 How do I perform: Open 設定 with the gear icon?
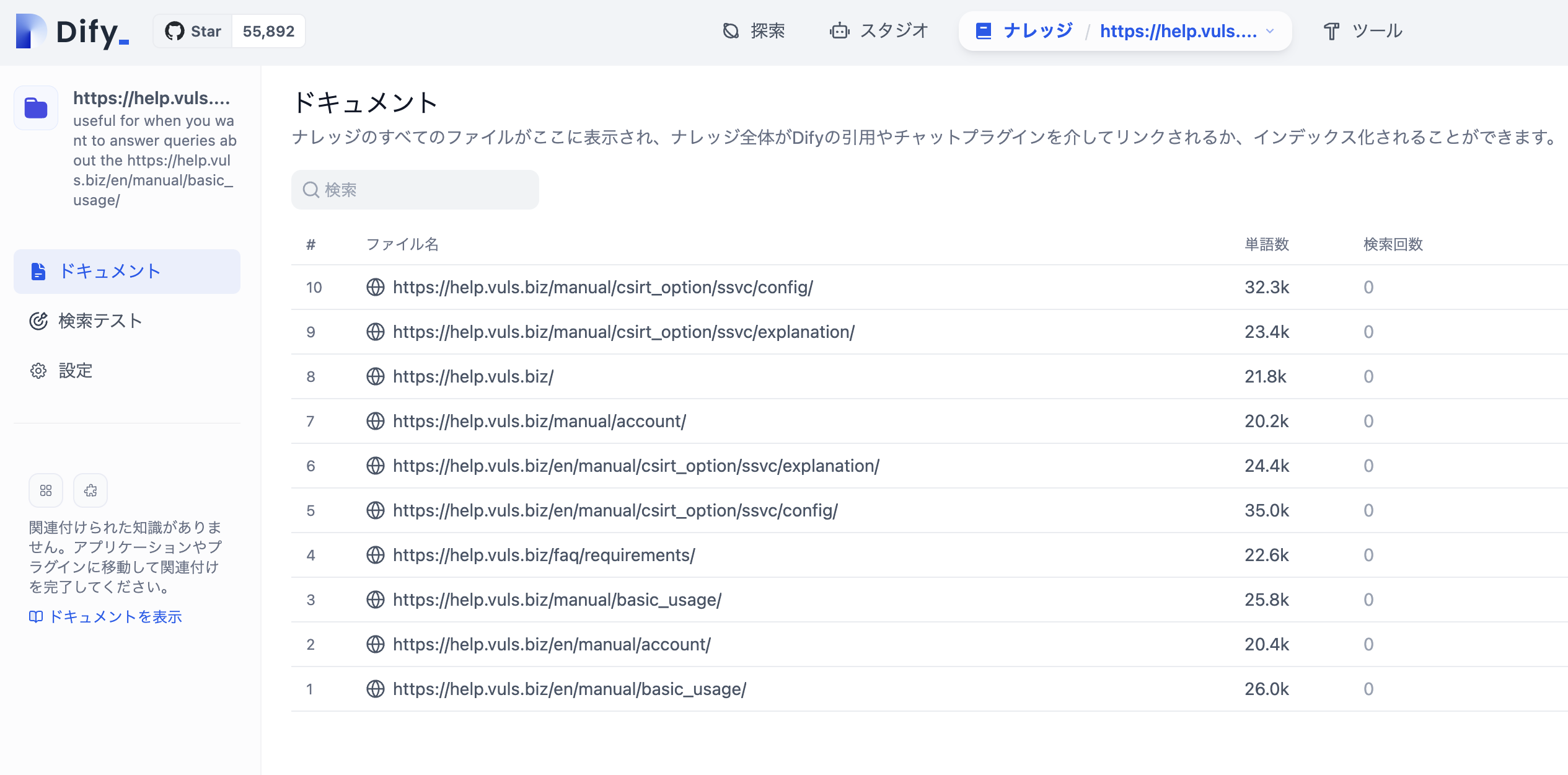(38, 370)
